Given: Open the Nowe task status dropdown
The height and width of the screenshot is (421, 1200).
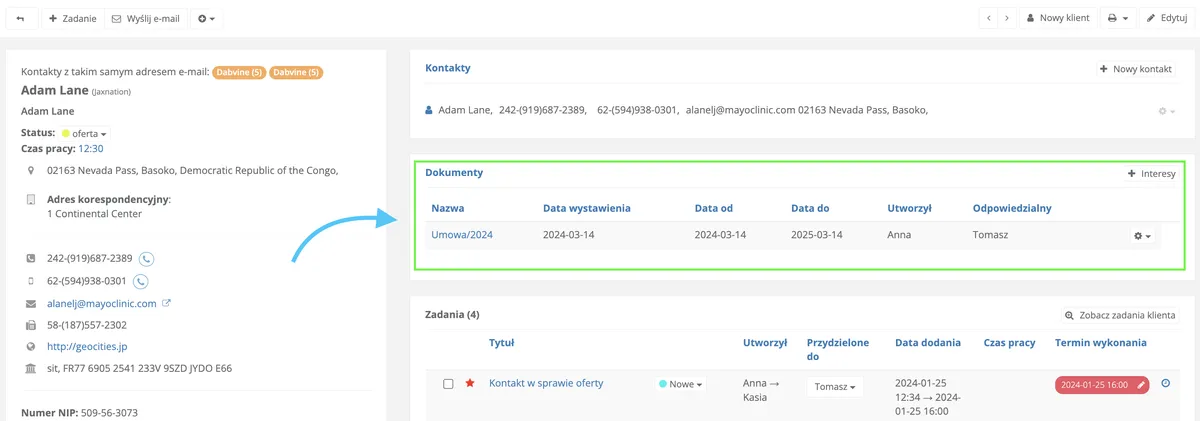Looking at the screenshot, I should [x=681, y=384].
